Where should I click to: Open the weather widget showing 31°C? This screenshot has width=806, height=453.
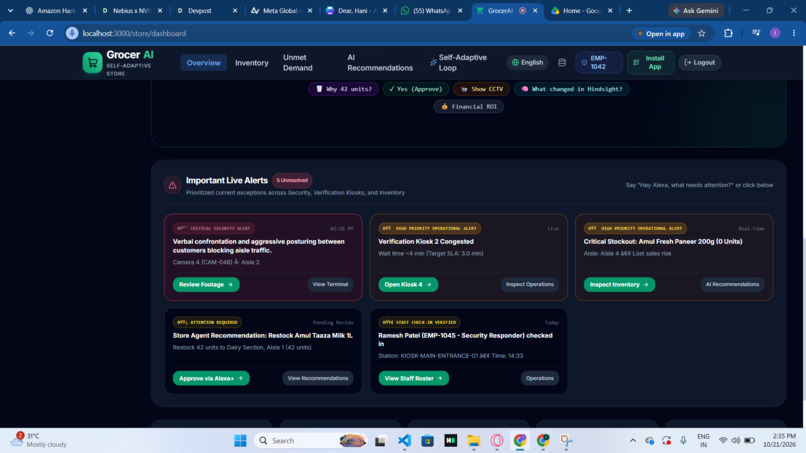pos(39,440)
